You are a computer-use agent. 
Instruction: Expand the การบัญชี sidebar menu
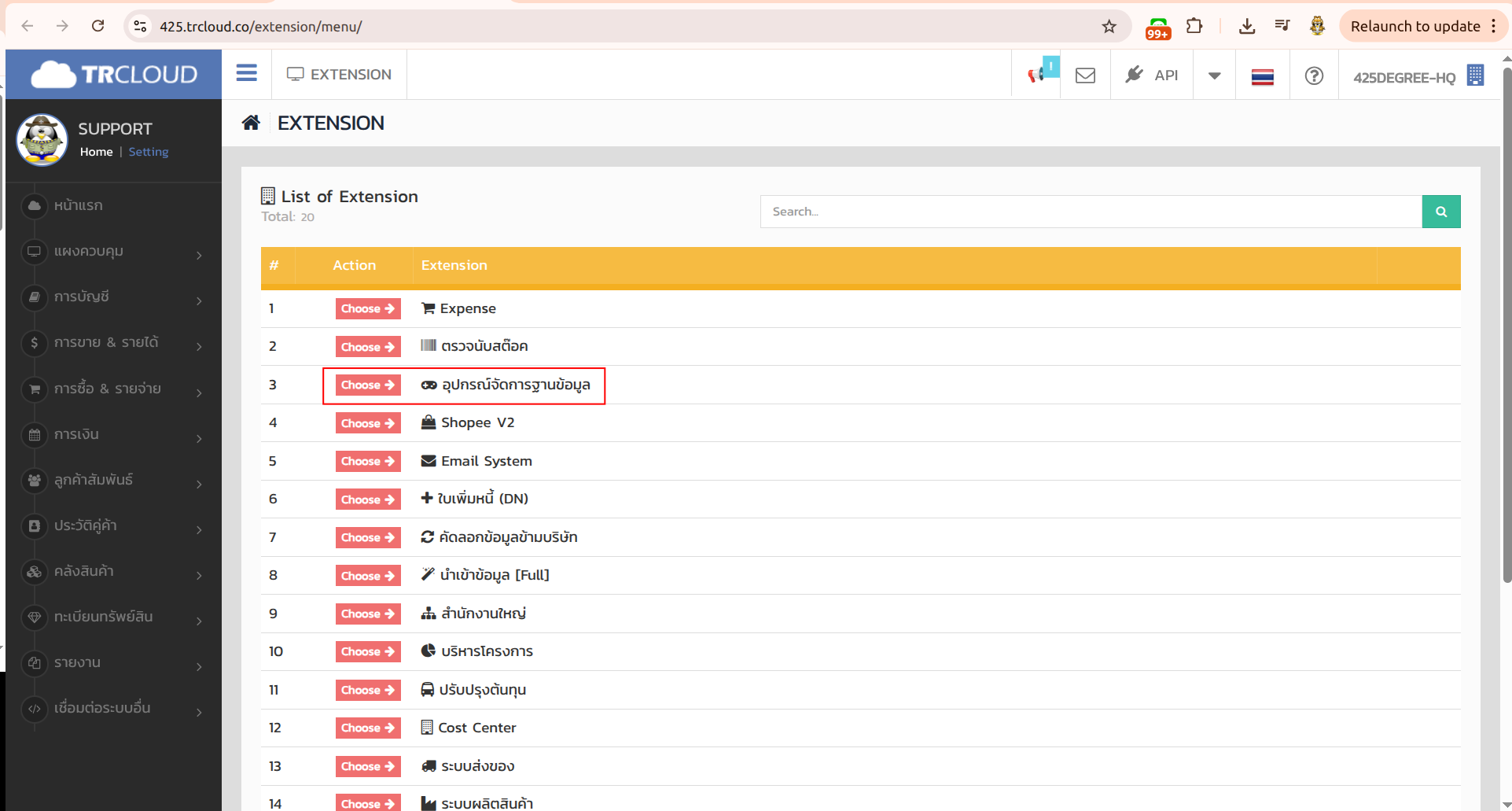point(114,297)
